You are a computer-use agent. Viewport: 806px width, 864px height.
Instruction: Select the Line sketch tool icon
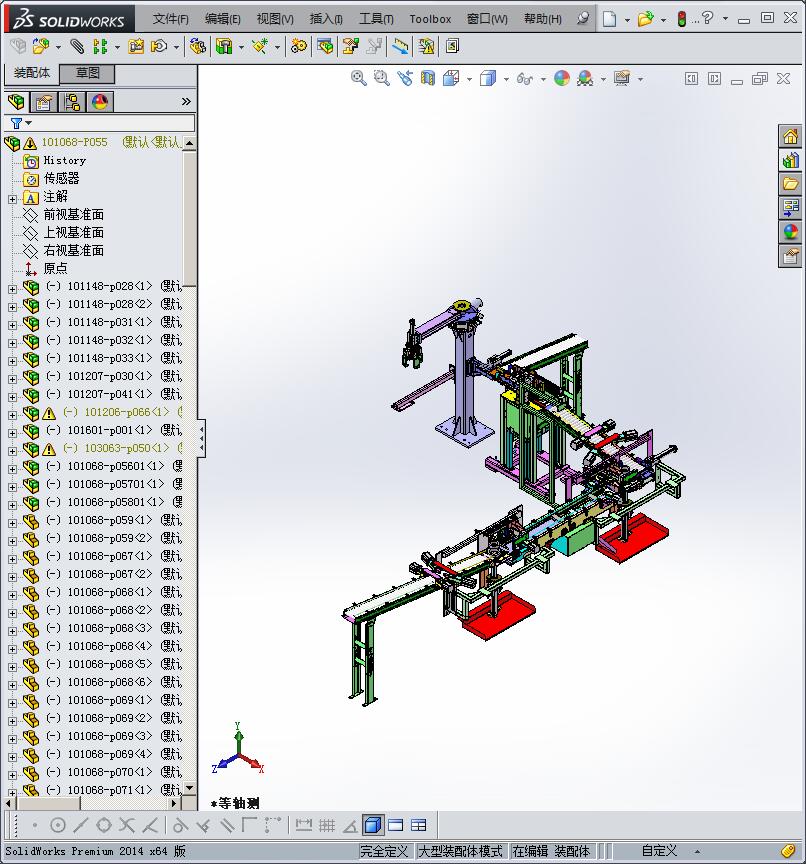point(80,825)
